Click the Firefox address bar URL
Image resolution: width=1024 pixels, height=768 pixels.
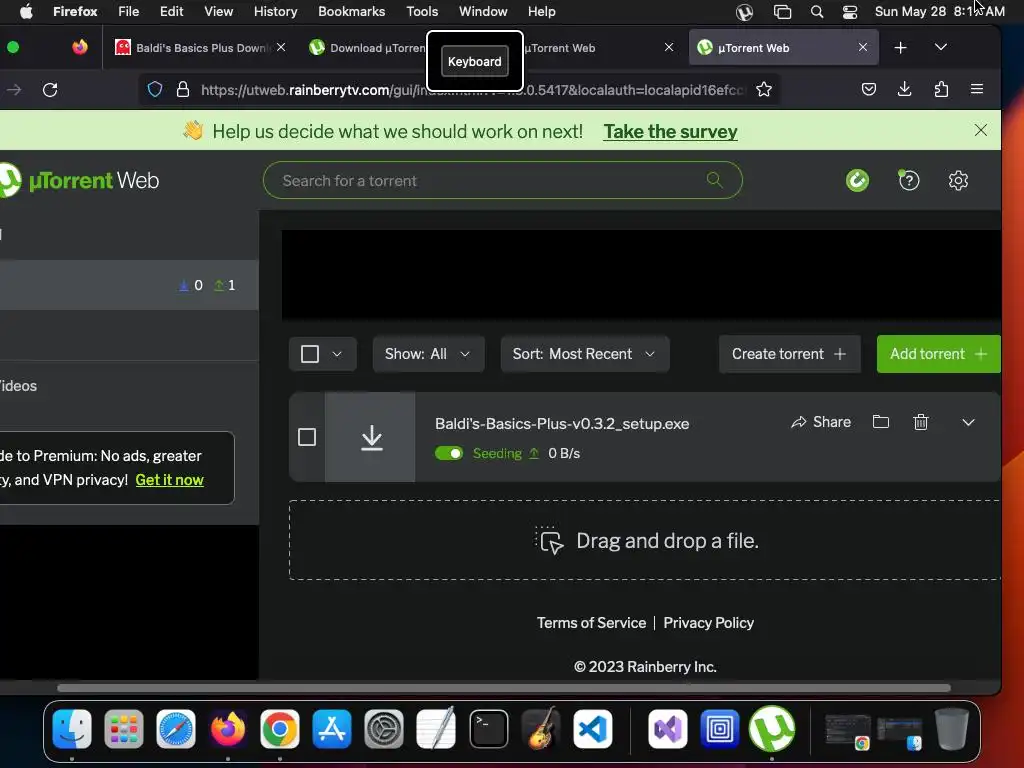472,89
